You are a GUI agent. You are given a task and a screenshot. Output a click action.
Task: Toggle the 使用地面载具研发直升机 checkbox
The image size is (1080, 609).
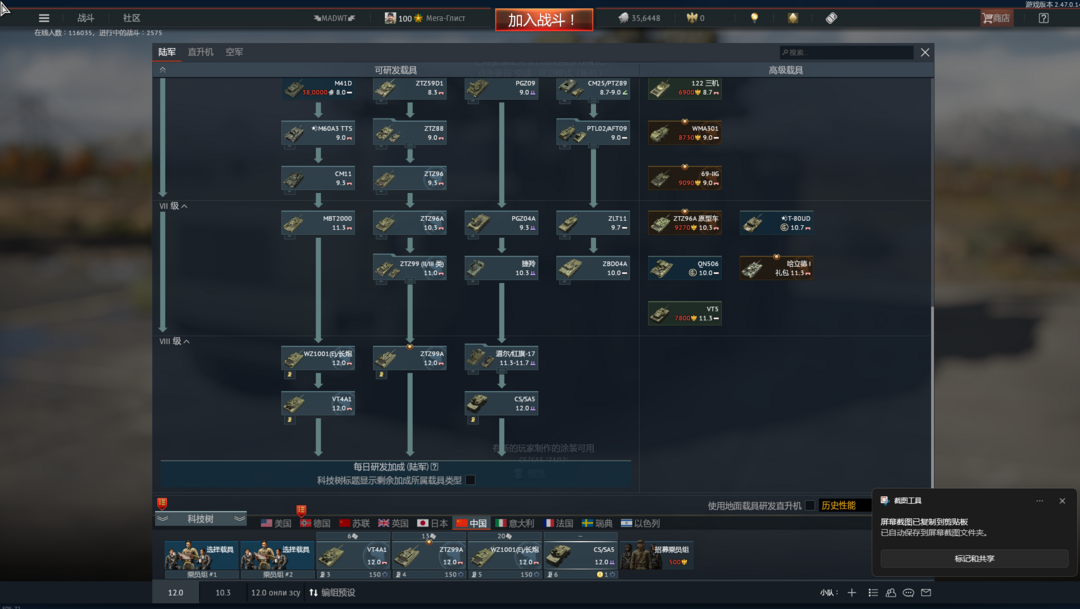(810, 506)
